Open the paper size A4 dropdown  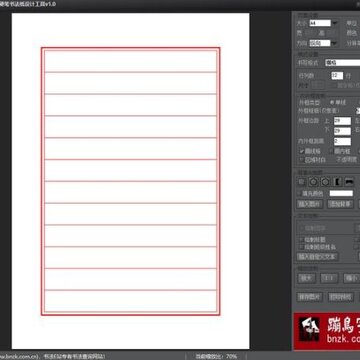coord(323,23)
